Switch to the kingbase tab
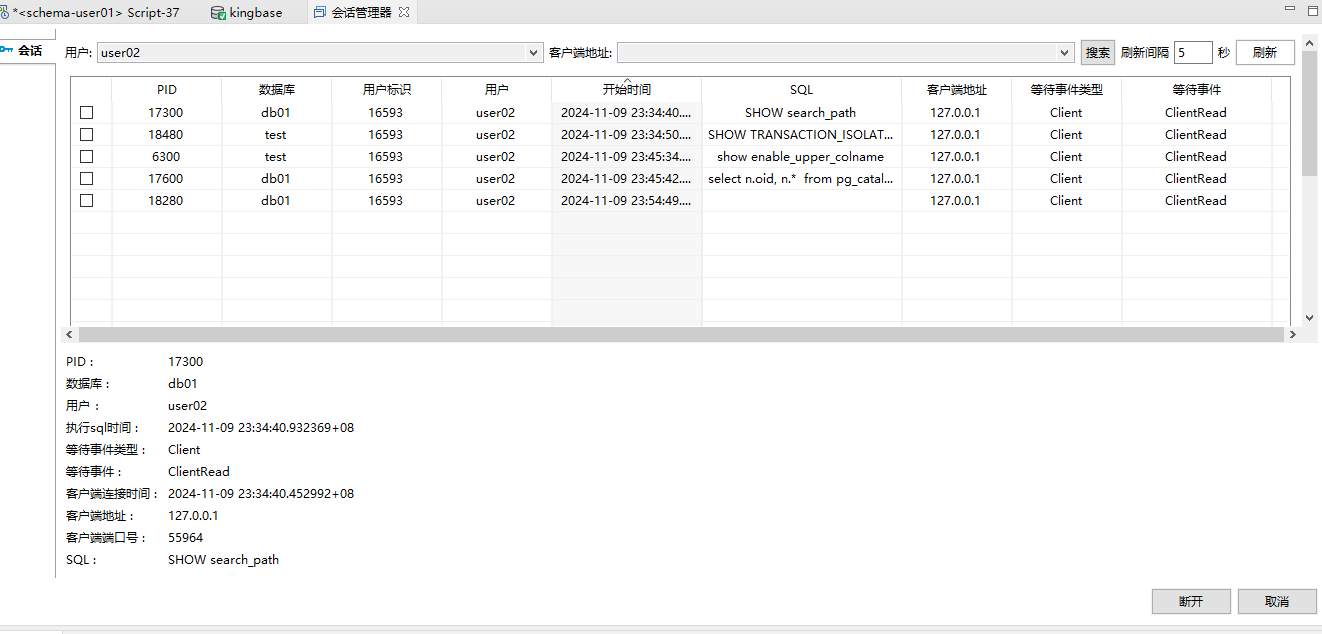The width and height of the screenshot is (1322, 634). 255,13
